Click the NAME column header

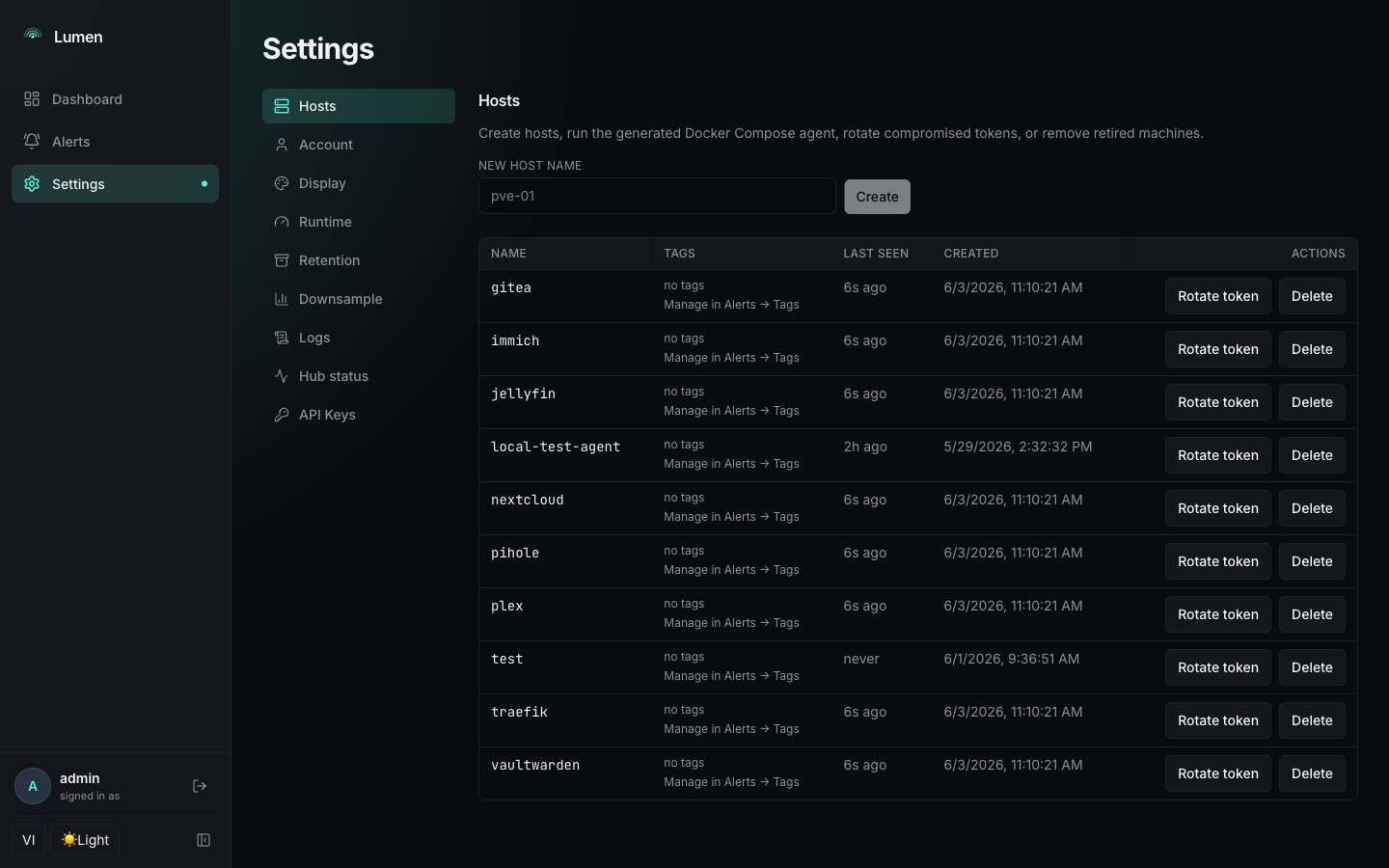click(508, 254)
